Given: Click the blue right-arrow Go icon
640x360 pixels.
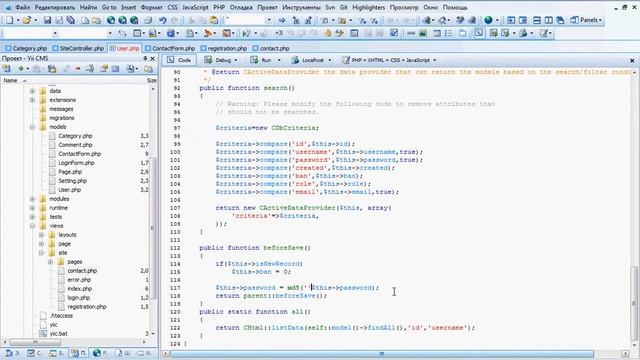Looking at the screenshot, I should pyautogui.click(x=282, y=20).
